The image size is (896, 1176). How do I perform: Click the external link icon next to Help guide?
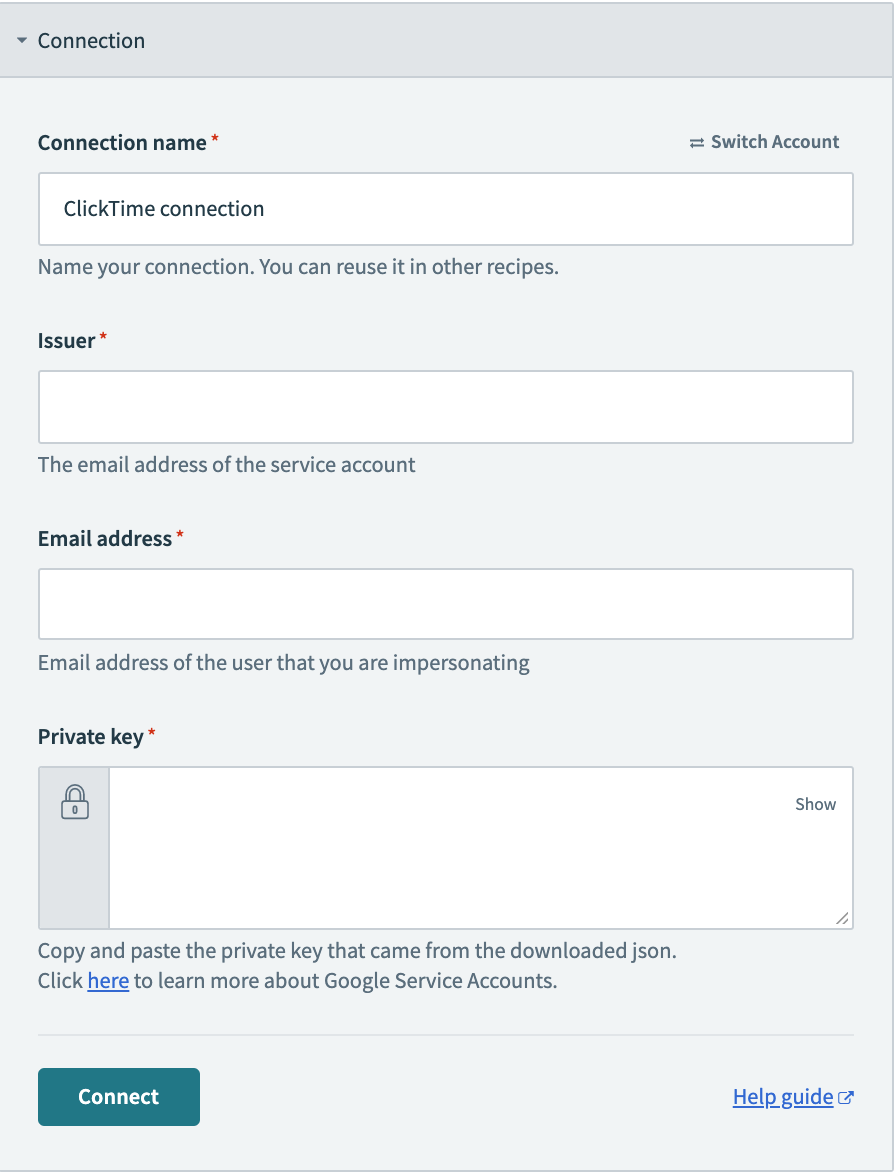pos(847,1097)
